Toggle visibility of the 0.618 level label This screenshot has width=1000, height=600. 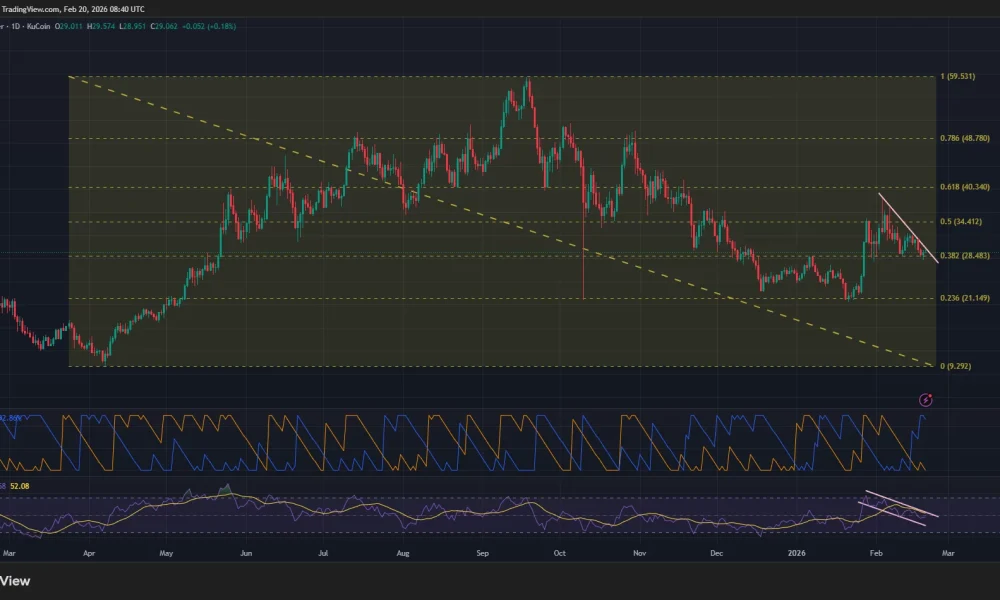coord(963,187)
